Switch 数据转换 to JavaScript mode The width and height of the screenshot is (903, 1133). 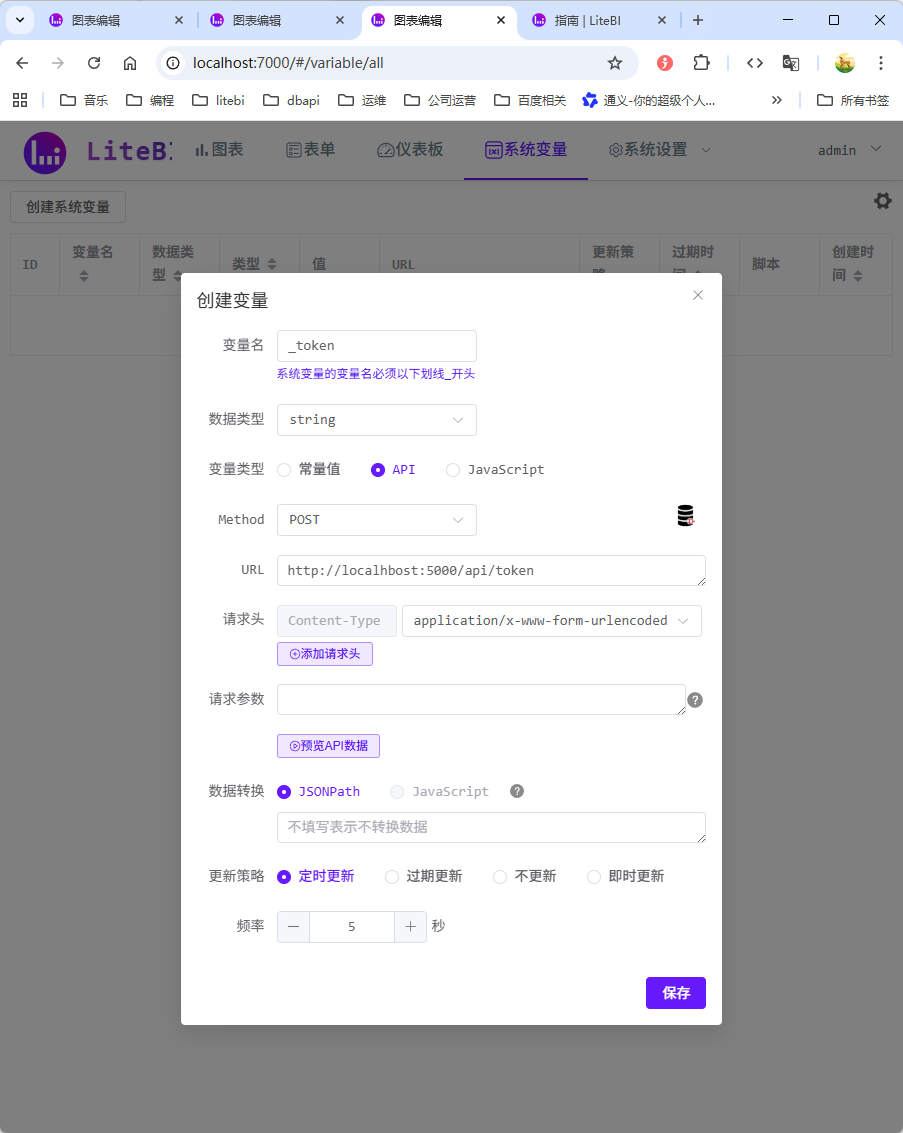(397, 791)
